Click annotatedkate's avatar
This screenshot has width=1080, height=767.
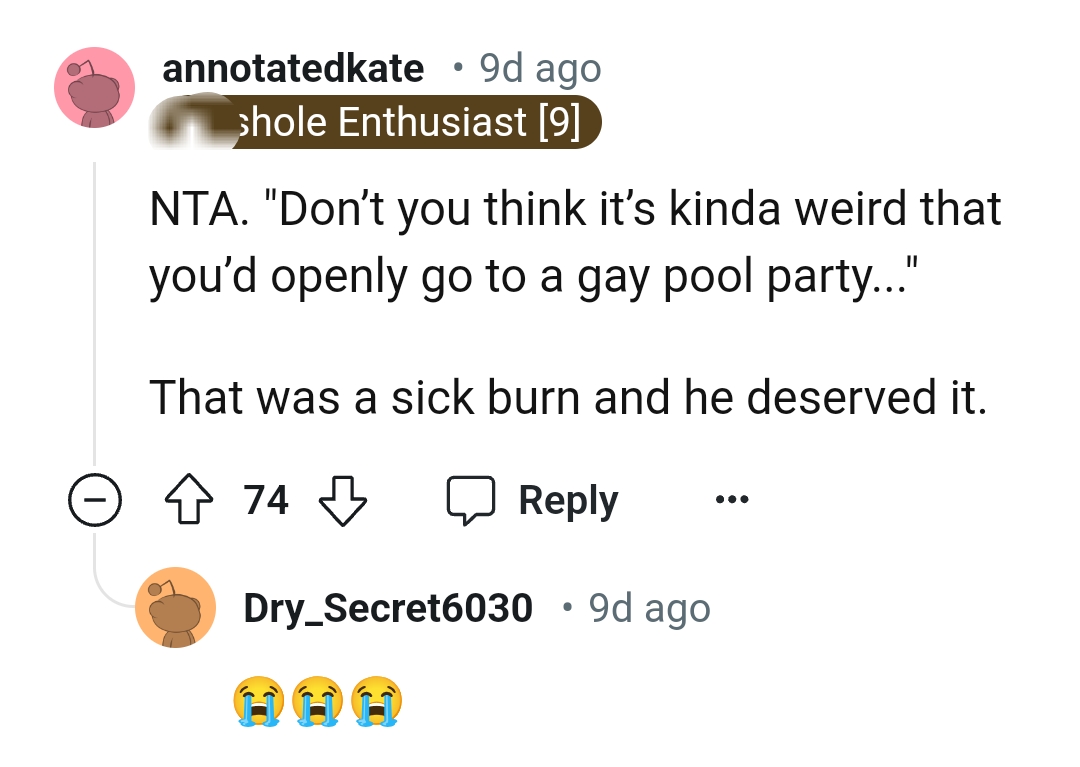(94, 88)
